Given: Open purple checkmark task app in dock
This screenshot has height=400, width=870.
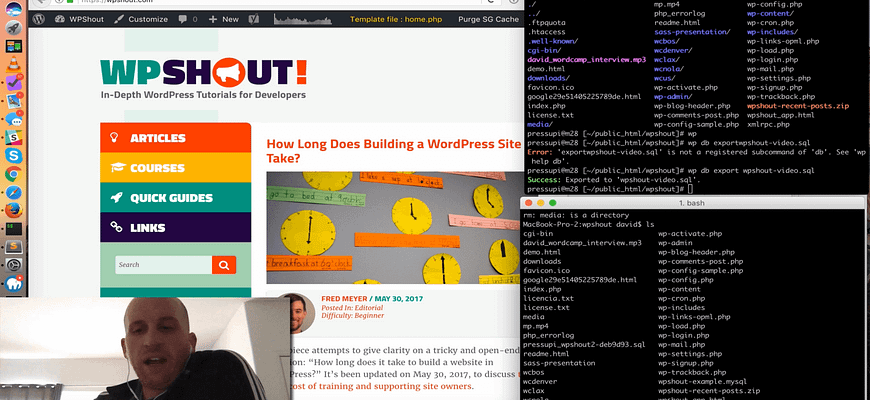Looking at the screenshot, I should click(x=13, y=83).
